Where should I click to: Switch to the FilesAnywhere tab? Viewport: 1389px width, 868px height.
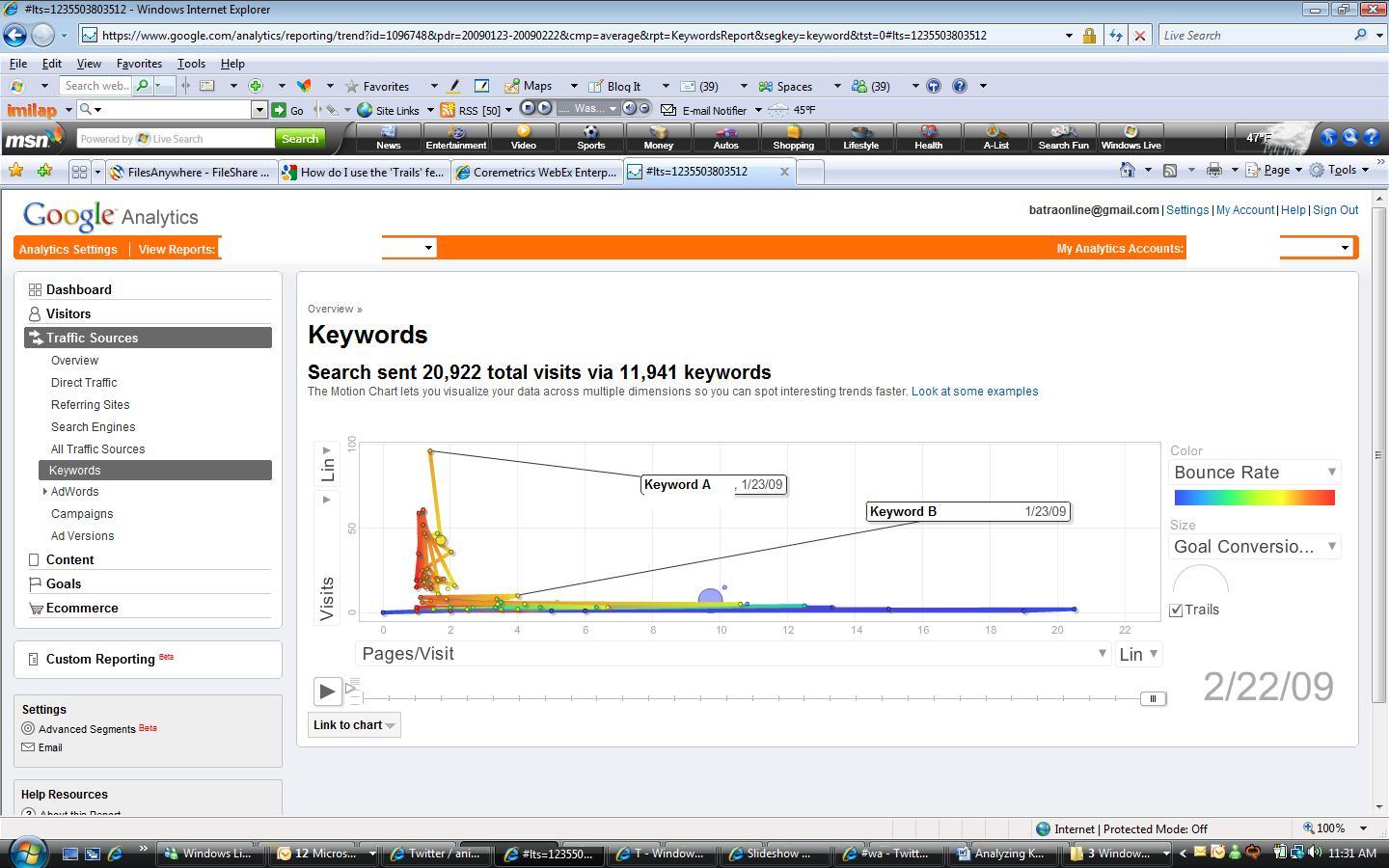click(191, 172)
